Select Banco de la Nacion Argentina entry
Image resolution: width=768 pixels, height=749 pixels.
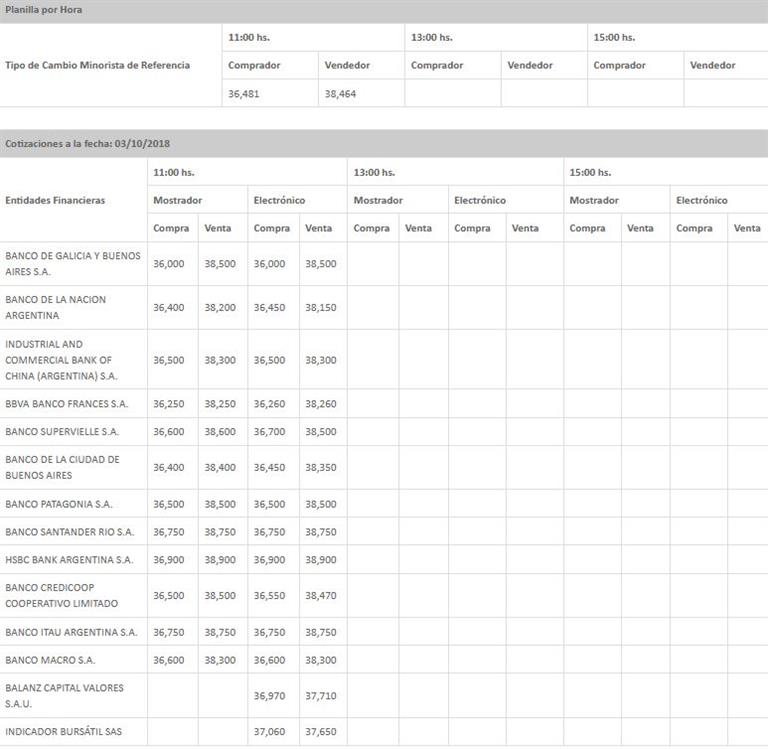click(56, 307)
